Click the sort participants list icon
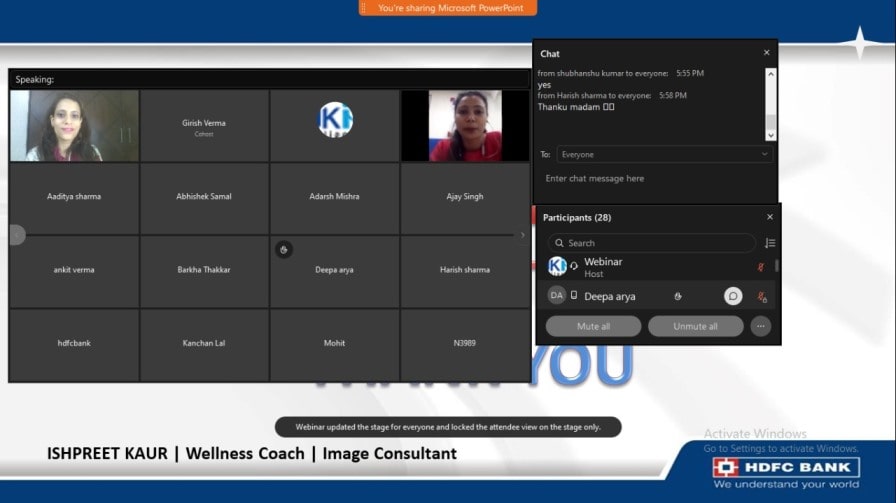Viewport: 896px width, 503px height. click(769, 243)
